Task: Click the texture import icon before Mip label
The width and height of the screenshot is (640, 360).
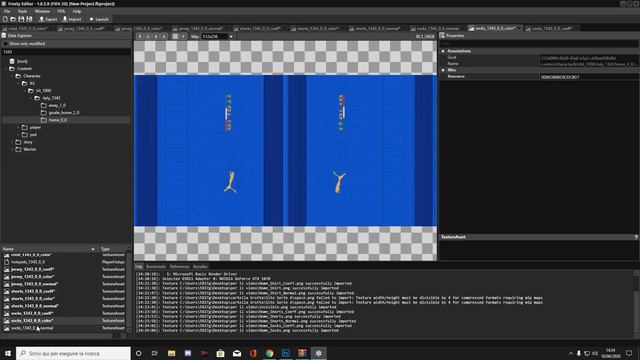Action: (x=183, y=36)
